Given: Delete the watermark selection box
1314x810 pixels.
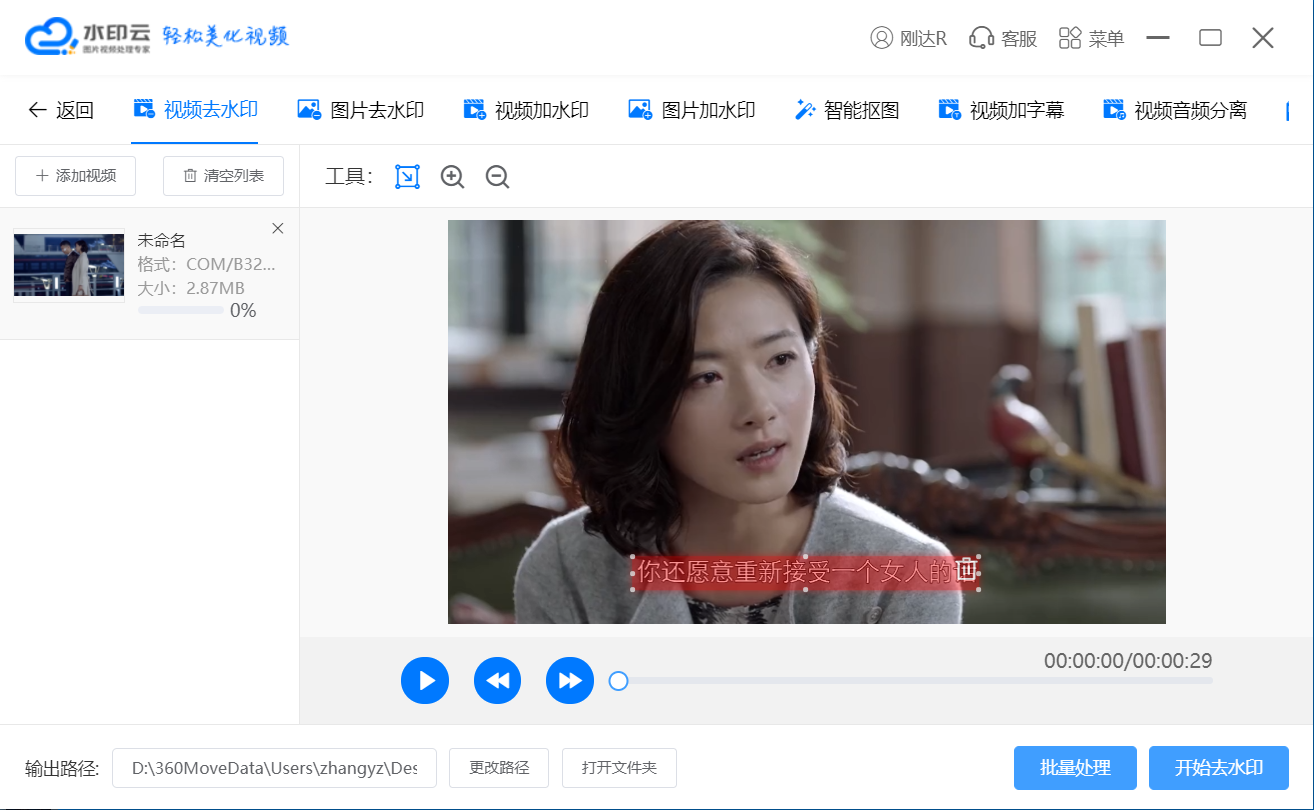Looking at the screenshot, I should [x=965, y=571].
